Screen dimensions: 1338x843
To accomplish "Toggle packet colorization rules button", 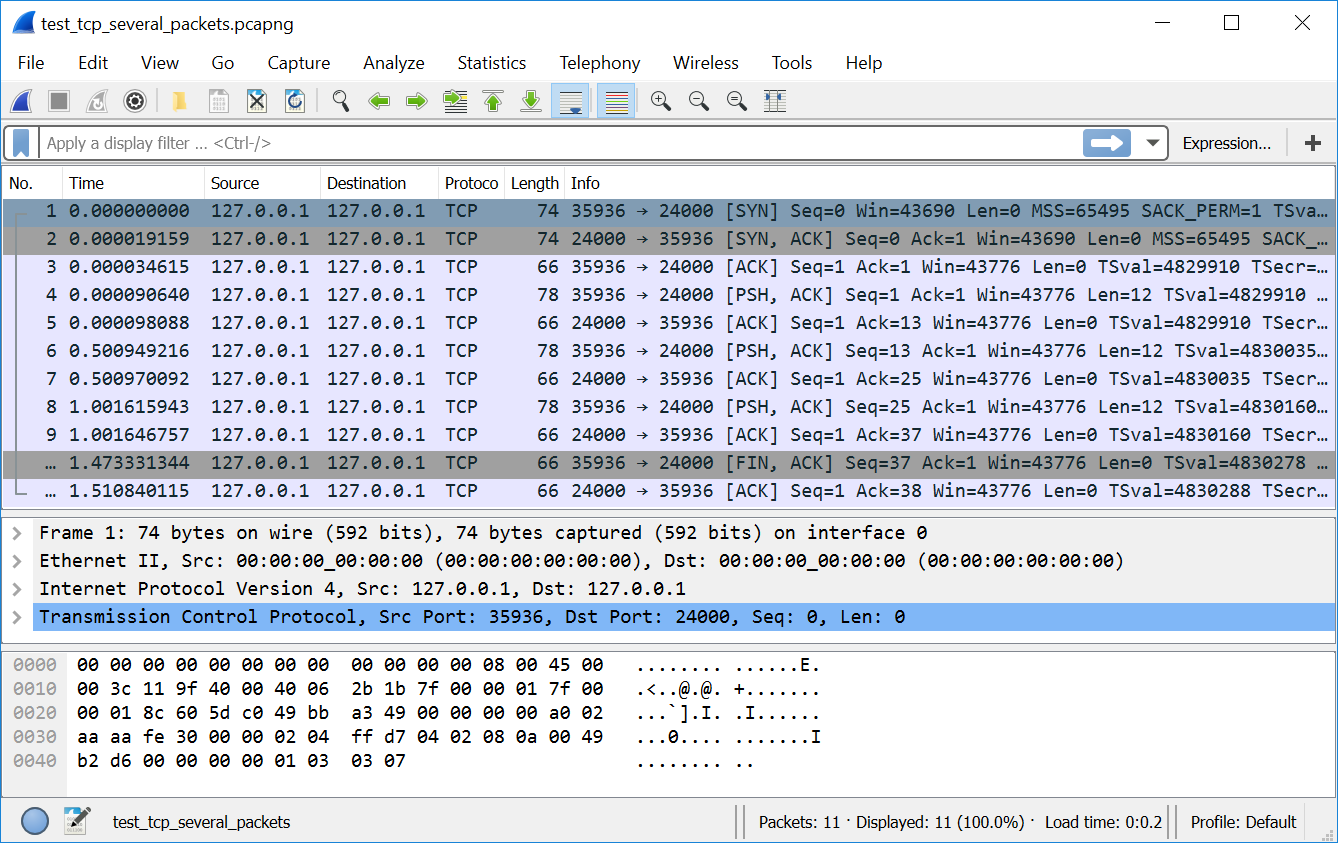I will pyautogui.click(x=616, y=101).
